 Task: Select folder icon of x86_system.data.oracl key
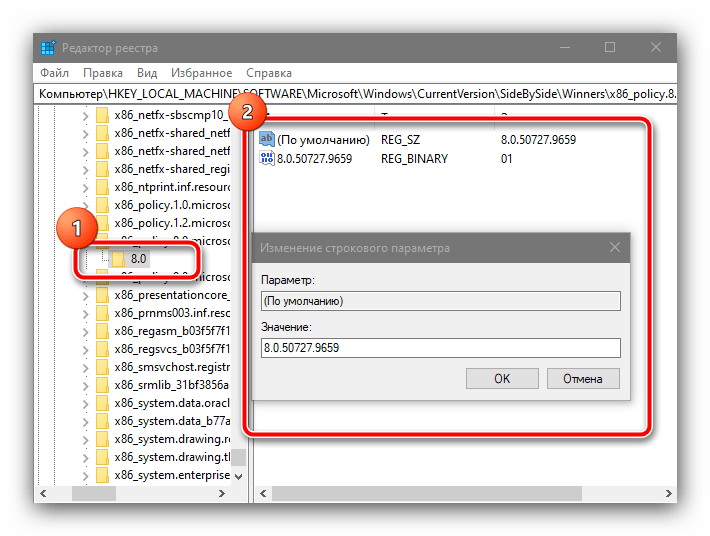pyautogui.click(x=102, y=403)
